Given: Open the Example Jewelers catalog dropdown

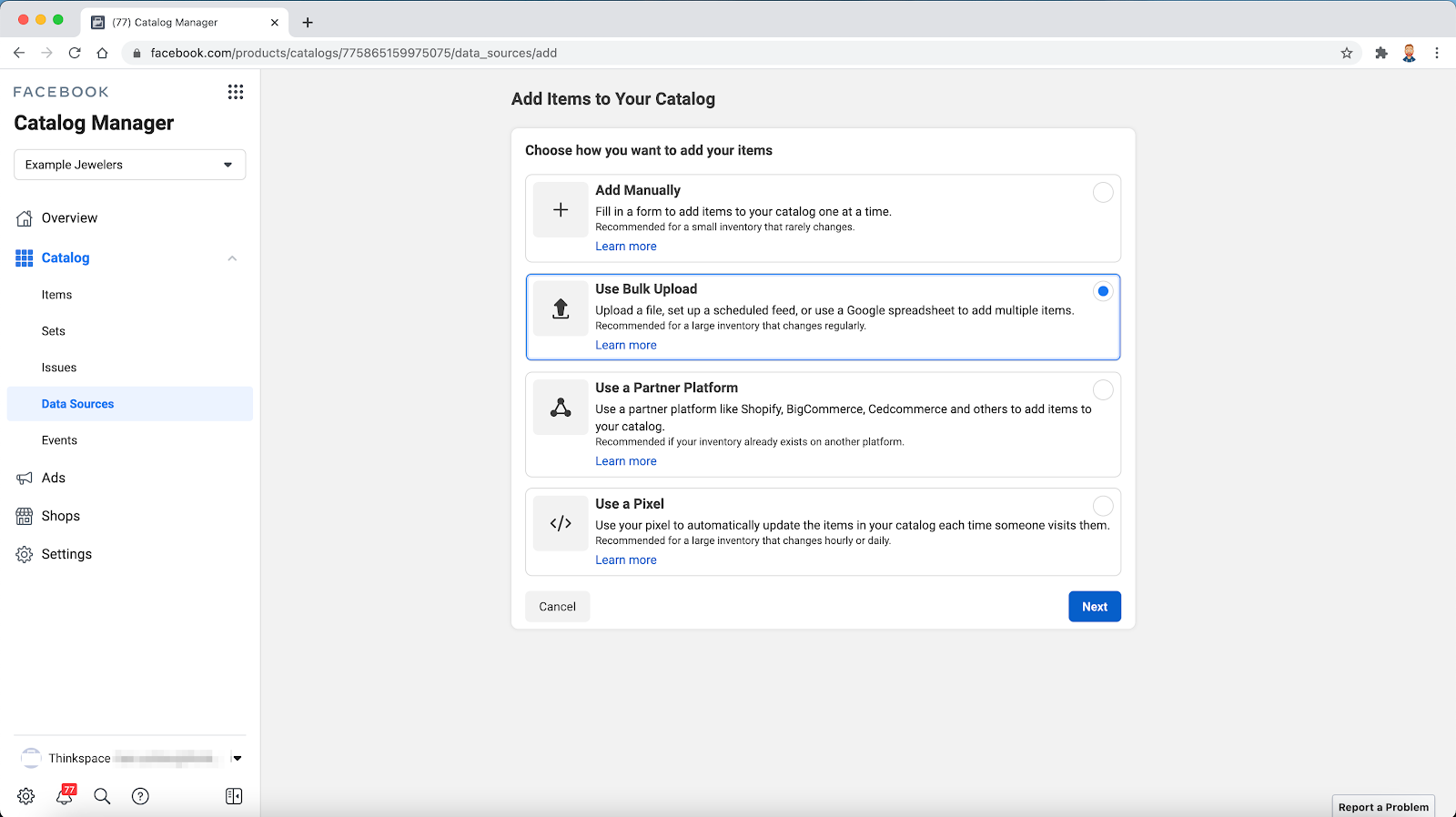Looking at the screenshot, I should [130, 165].
